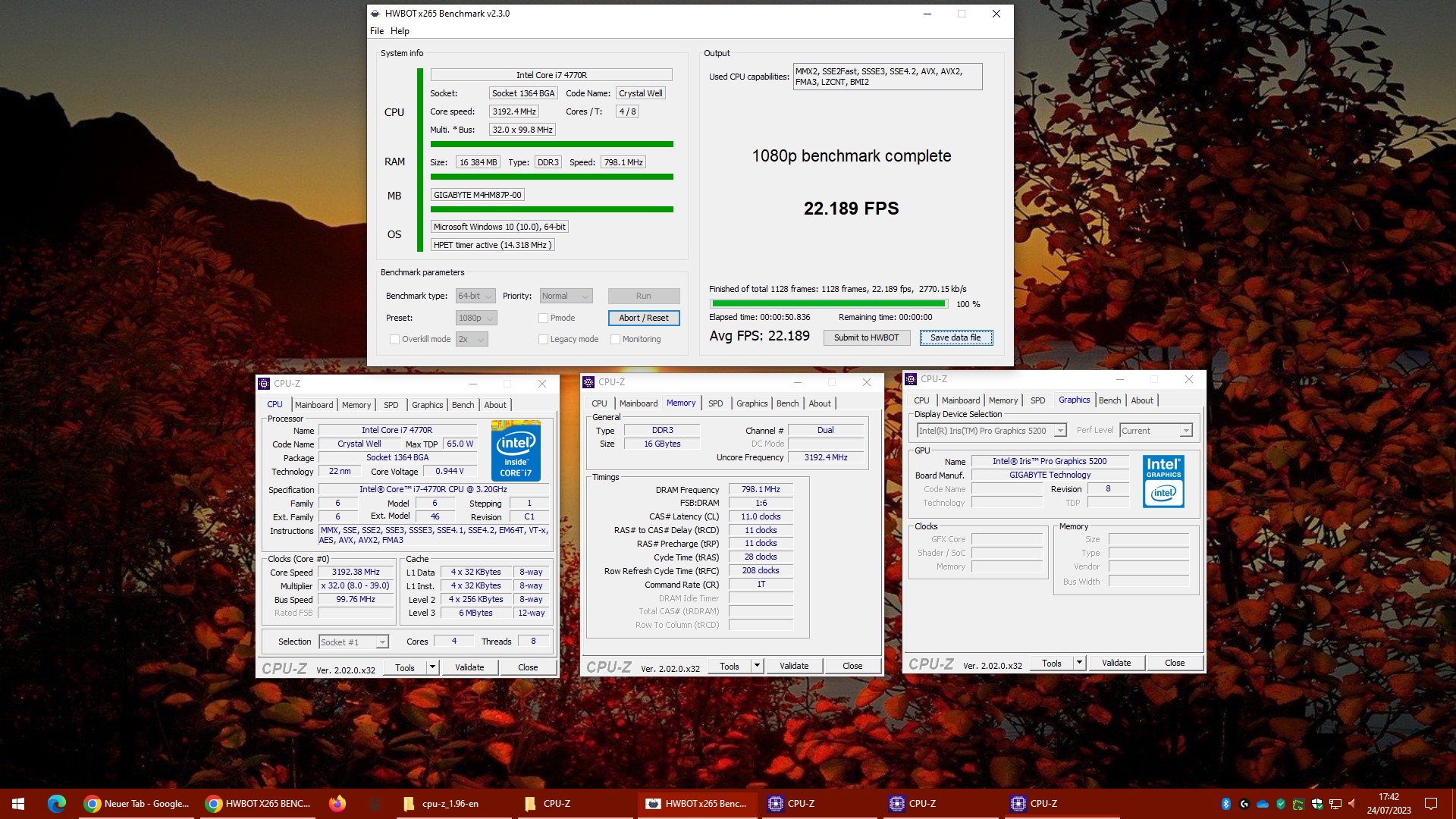Enable the Monitoring checkbox
The width and height of the screenshot is (1456, 819).
[615, 340]
